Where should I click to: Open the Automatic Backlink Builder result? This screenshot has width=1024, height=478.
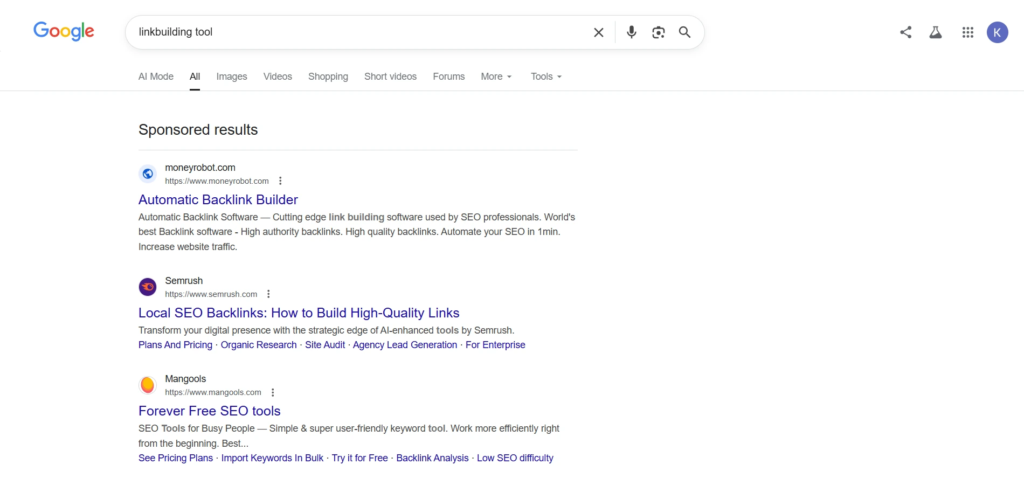coord(218,199)
